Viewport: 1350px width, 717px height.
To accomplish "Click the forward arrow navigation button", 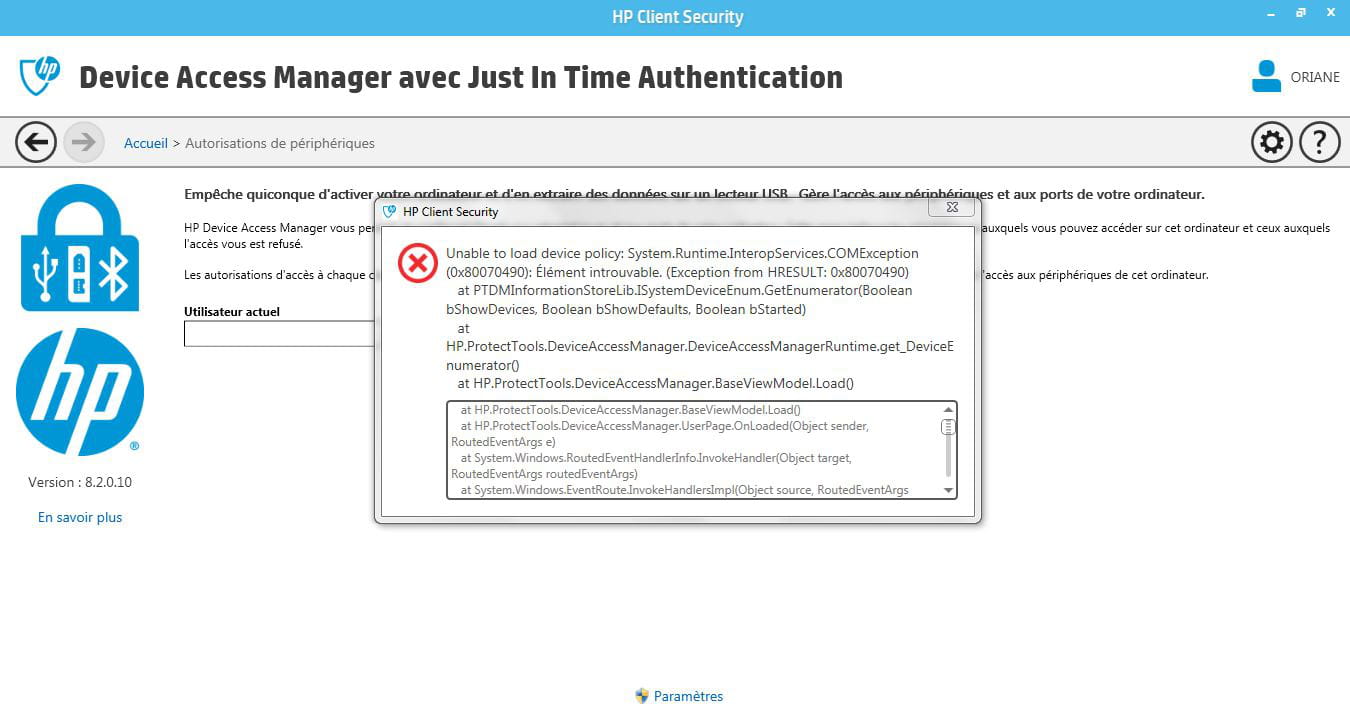I will tap(84, 142).
